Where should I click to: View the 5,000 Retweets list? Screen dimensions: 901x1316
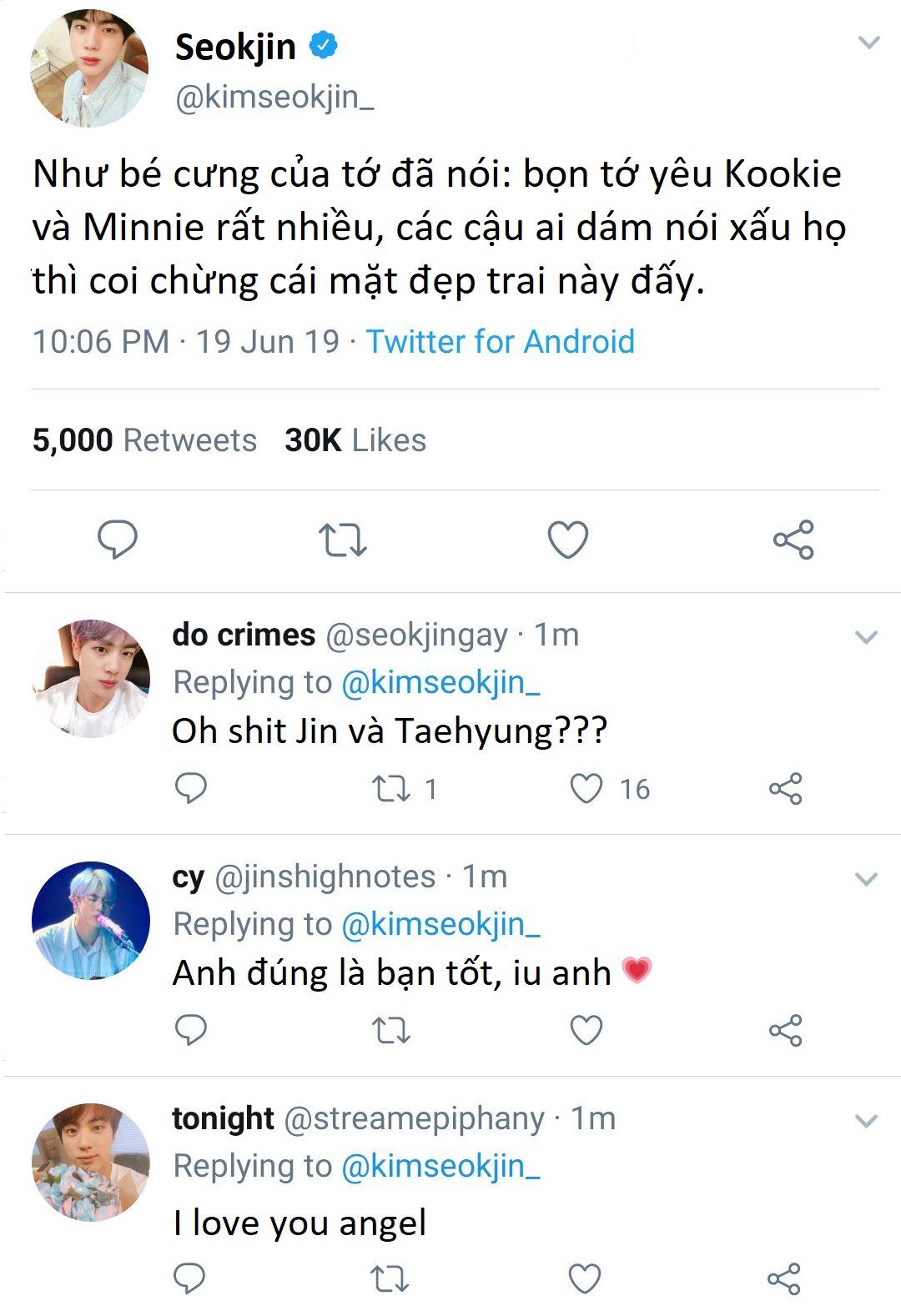tap(144, 440)
